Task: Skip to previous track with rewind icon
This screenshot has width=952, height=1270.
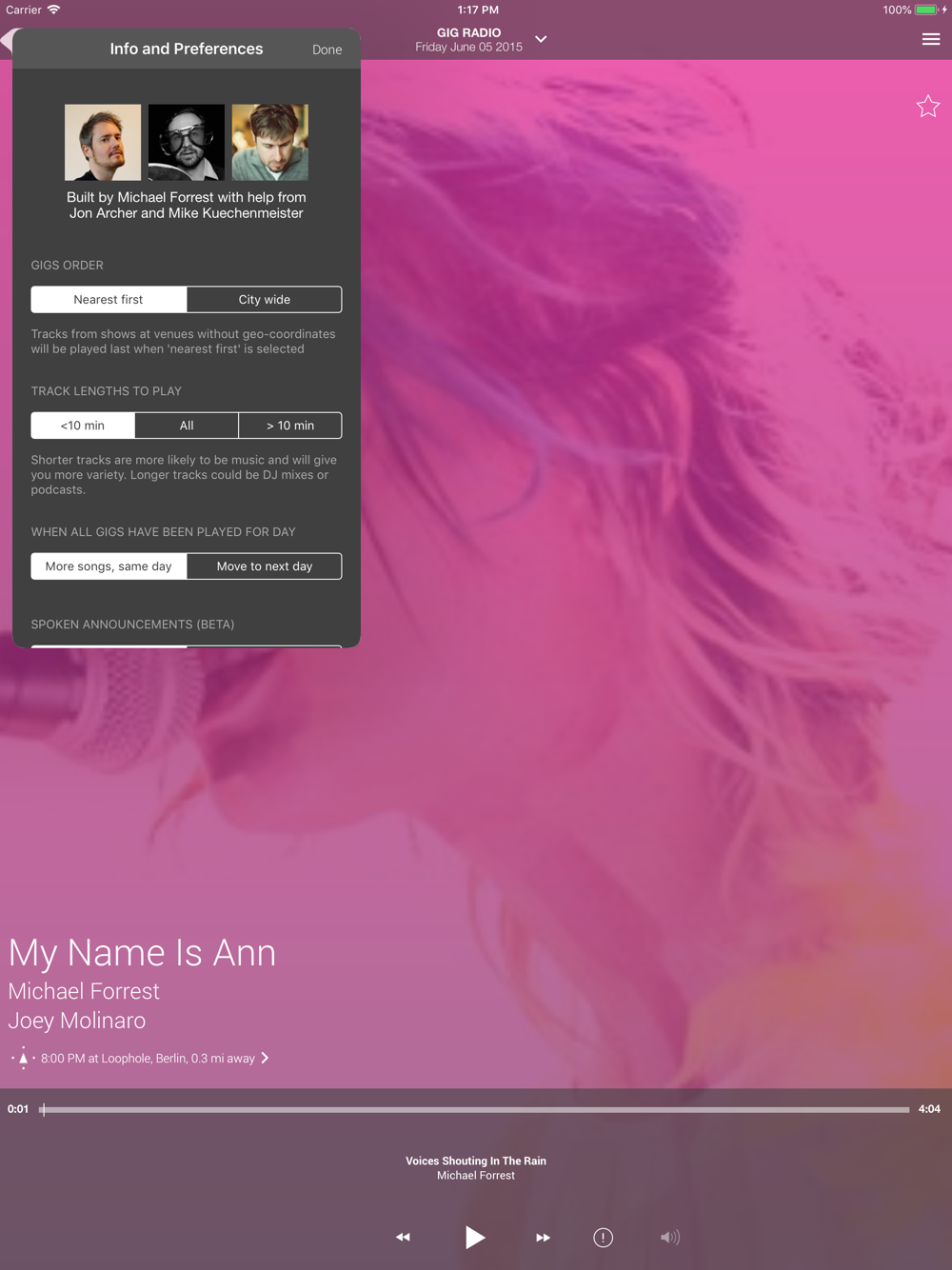Action: [x=403, y=1237]
